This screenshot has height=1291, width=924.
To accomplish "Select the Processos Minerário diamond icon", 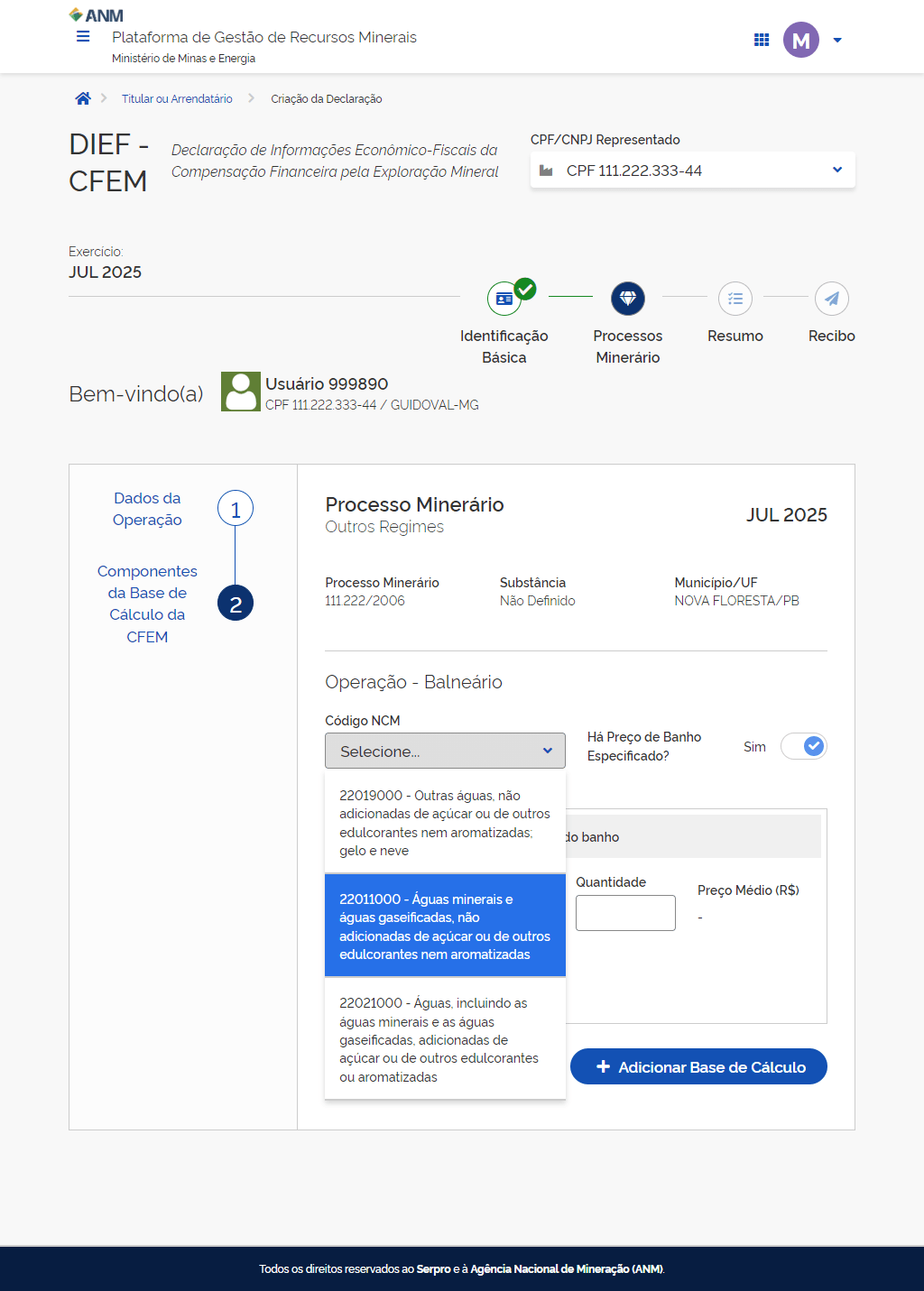I will pyautogui.click(x=628, y=299).
